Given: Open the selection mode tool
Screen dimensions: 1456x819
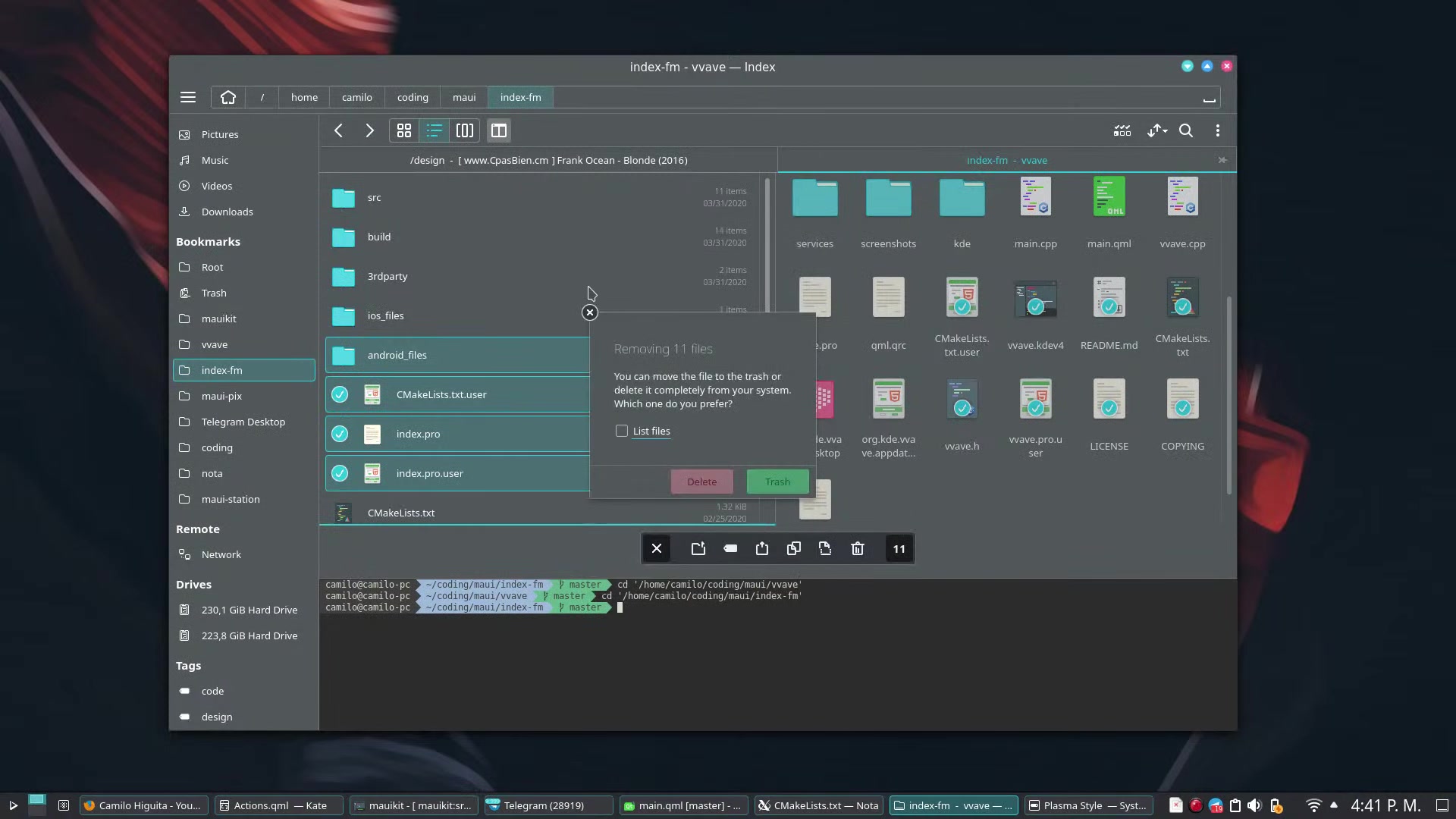Looking at the screenshot, I should pos(1122,130).
